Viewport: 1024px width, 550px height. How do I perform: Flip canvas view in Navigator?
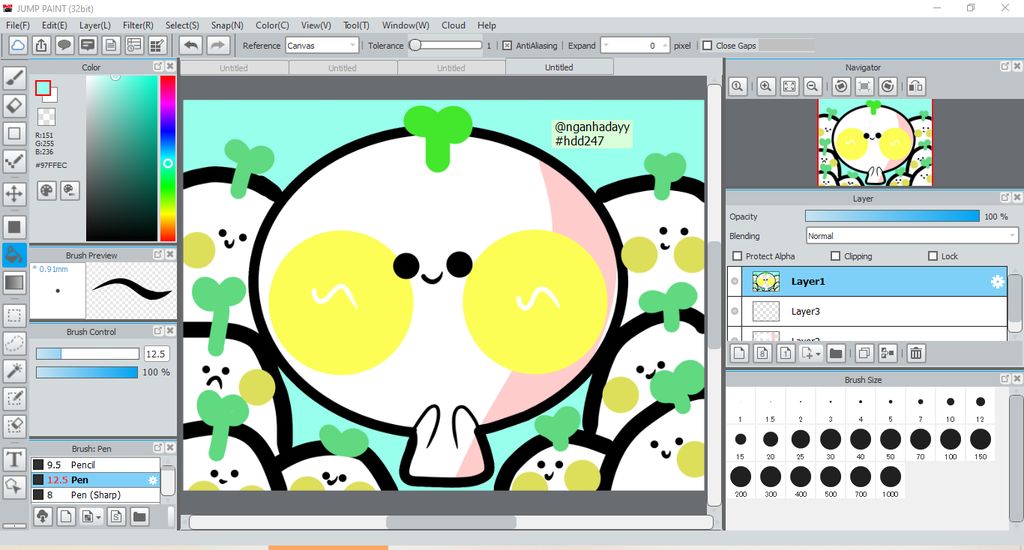coord(916,86)
